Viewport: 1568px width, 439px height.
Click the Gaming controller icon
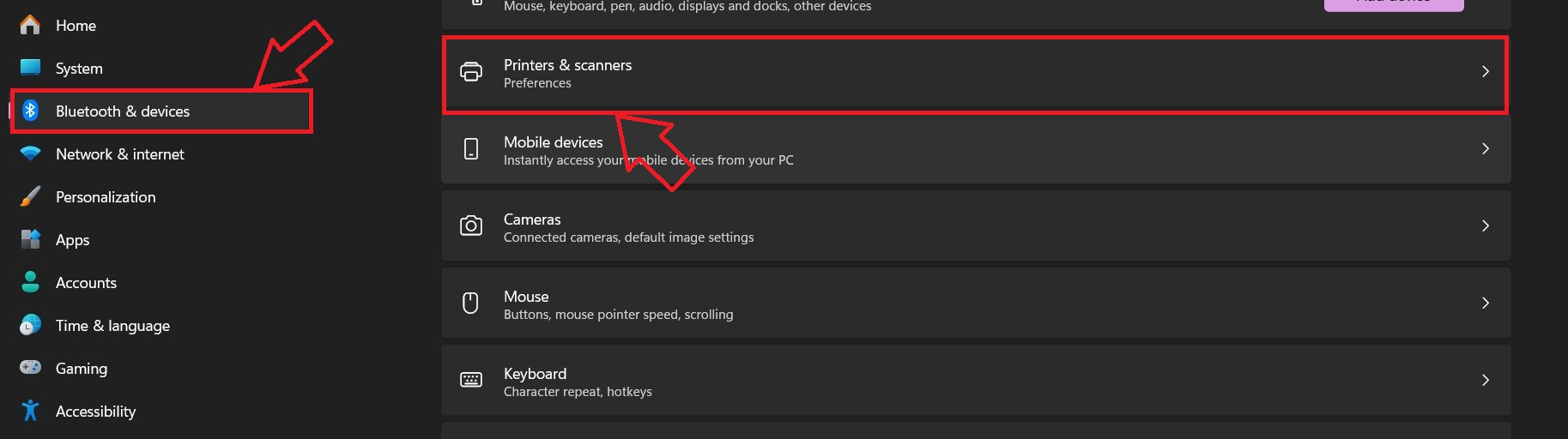click(x=30, y=368)
